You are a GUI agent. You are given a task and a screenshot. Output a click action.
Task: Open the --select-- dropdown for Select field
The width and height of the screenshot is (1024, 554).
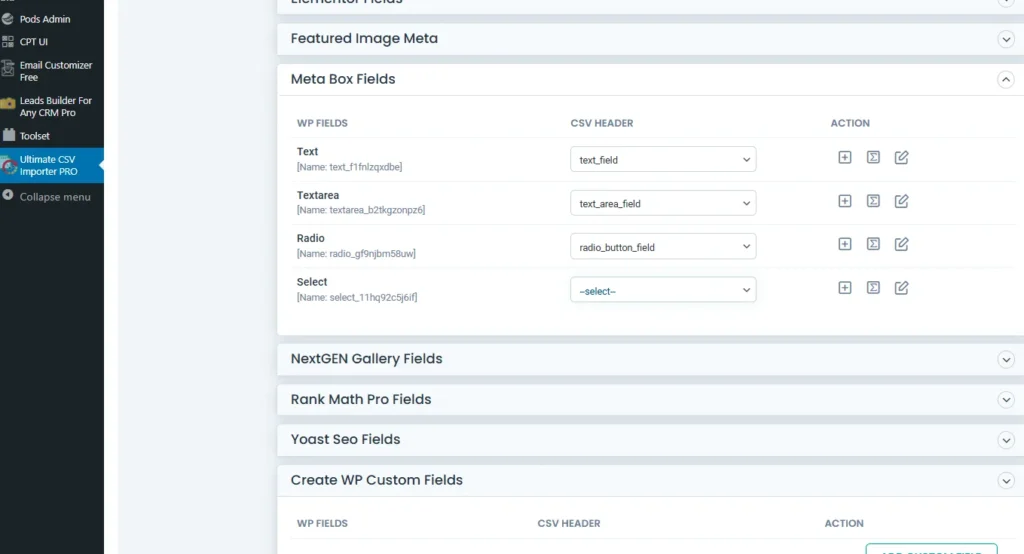(x=663, y=290)
